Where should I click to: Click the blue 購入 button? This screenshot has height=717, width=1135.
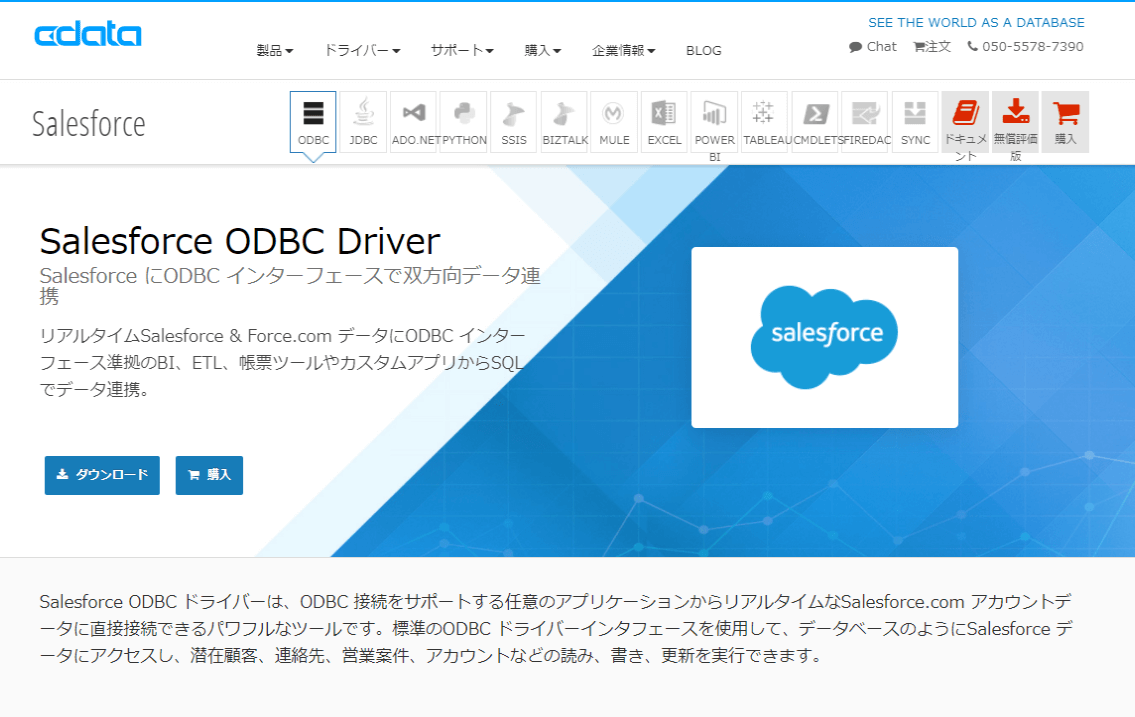(x=209, y=475)
